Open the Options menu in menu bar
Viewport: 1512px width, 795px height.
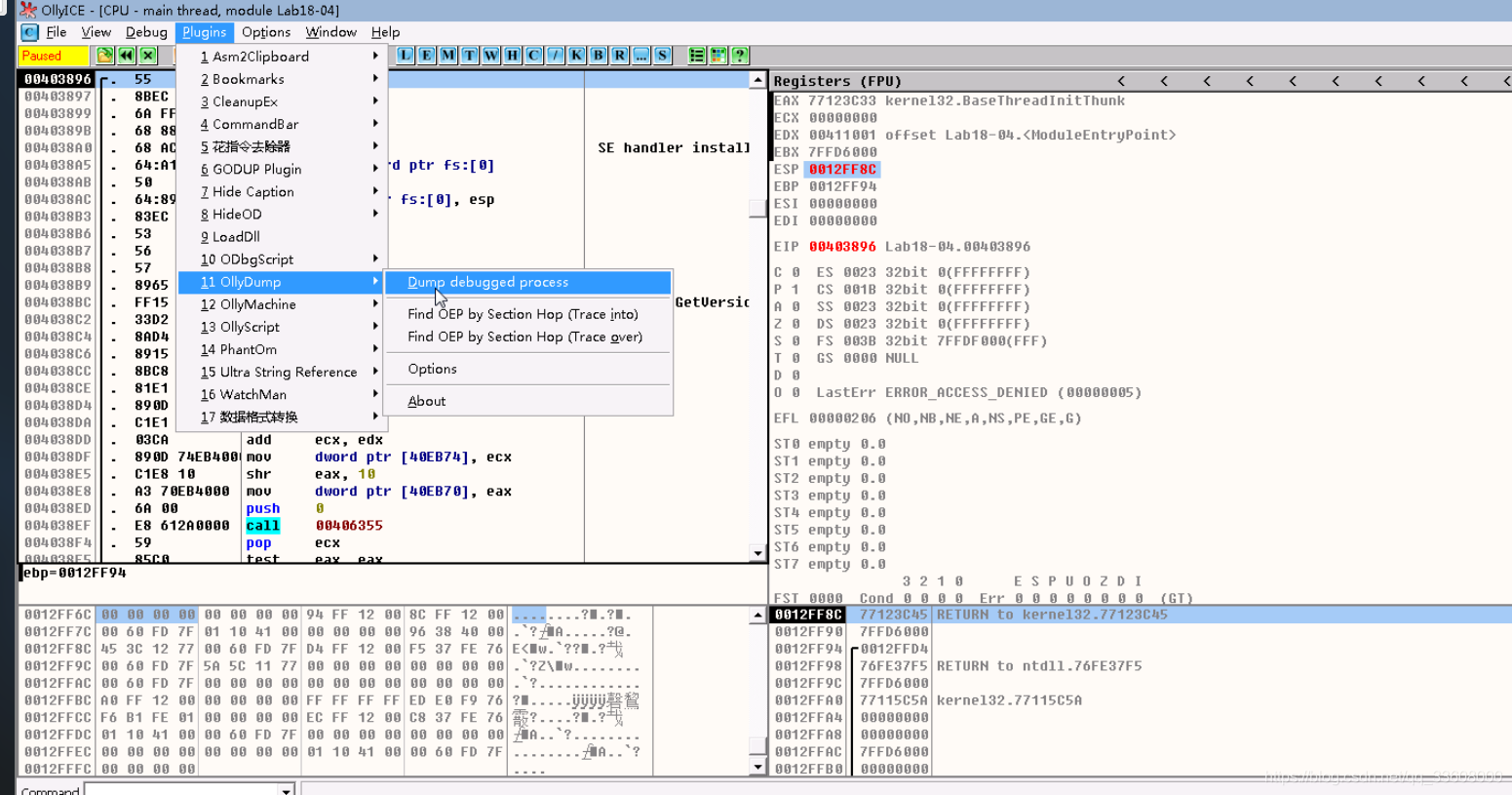[x=266, y=32]
